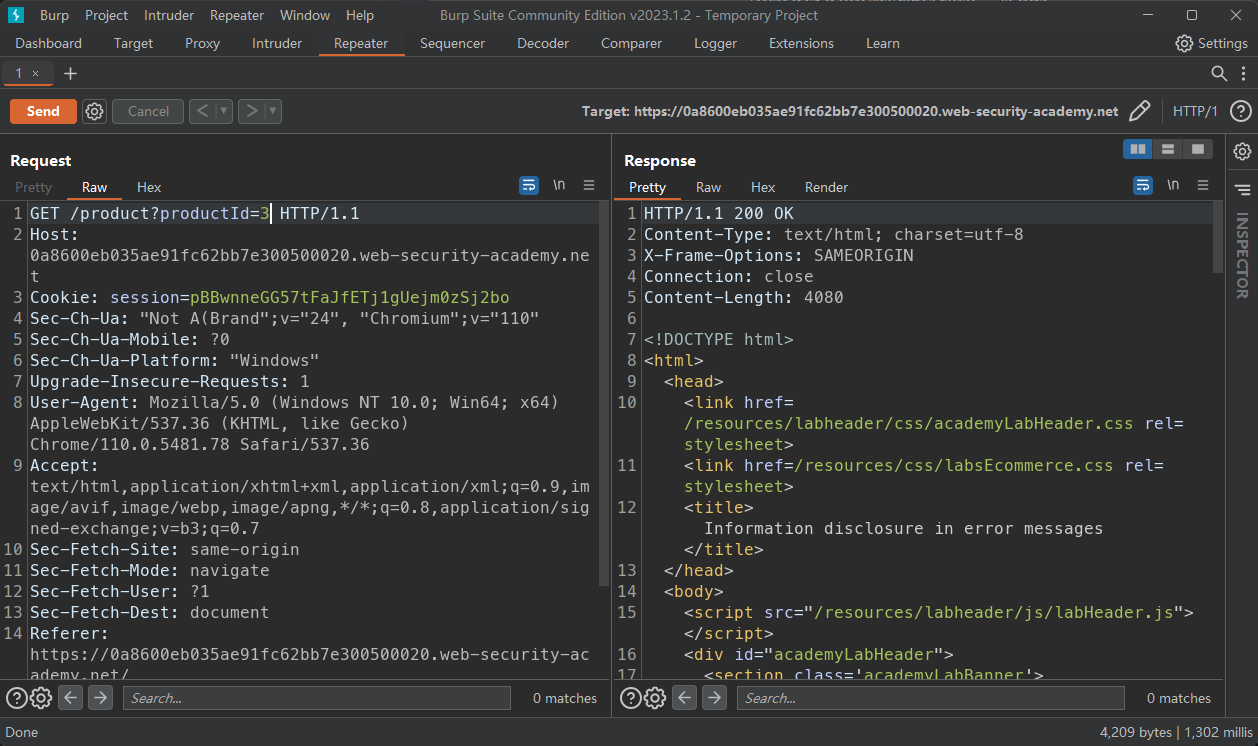
Task: Click the request pane vertical scrollbar
Action: (604, 394)
